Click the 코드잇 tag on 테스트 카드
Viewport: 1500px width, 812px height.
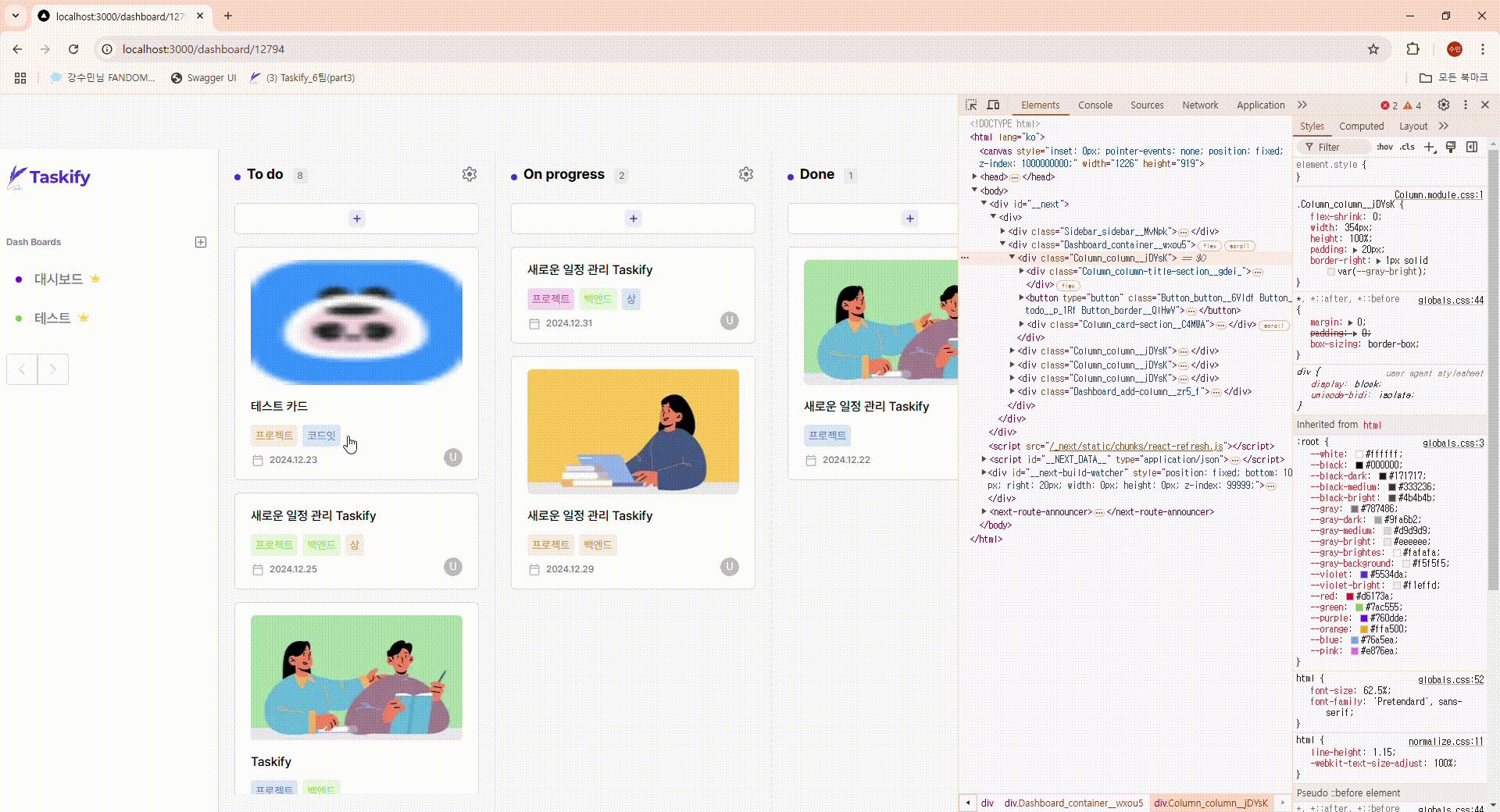tap(321, 436)
